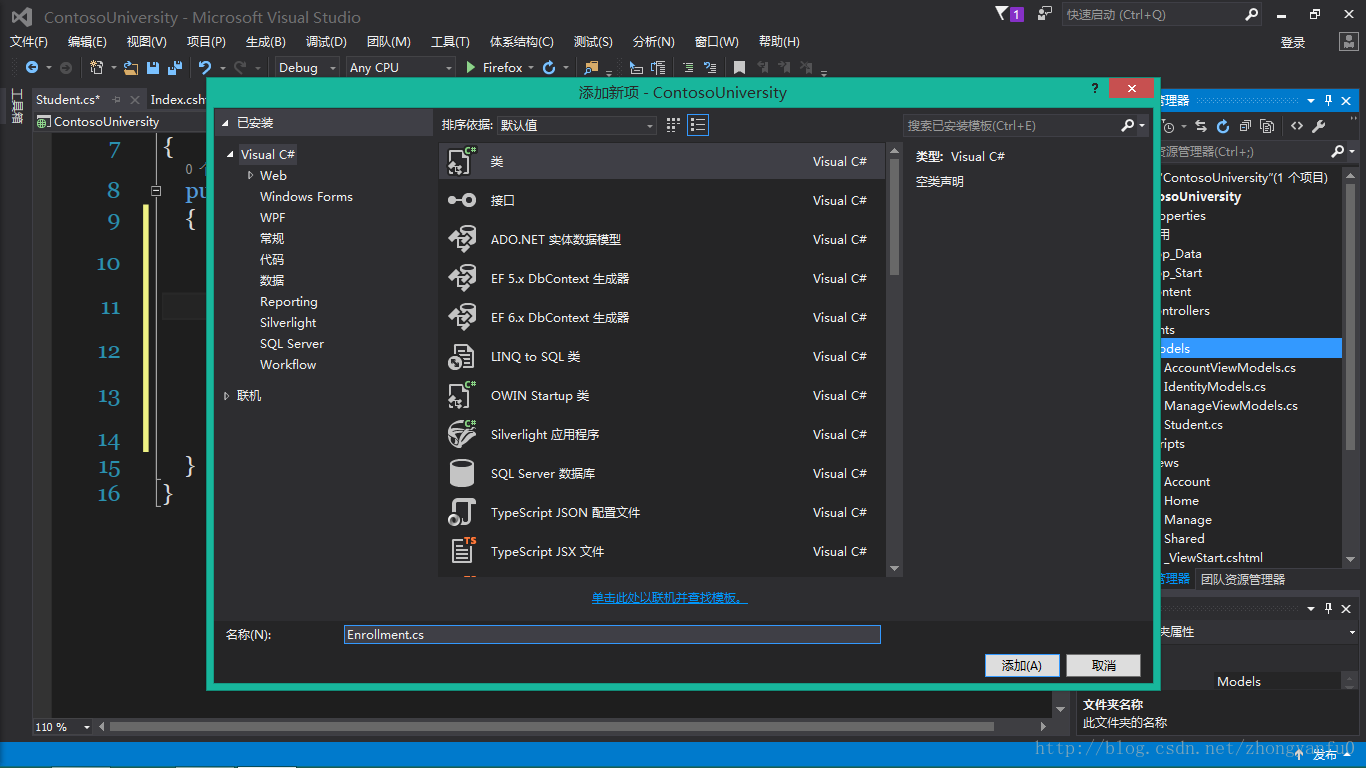The height and width of the screenshot is (768, 1366).
Task: Open the 视图(V) menu
Action: tap(146, 42)
